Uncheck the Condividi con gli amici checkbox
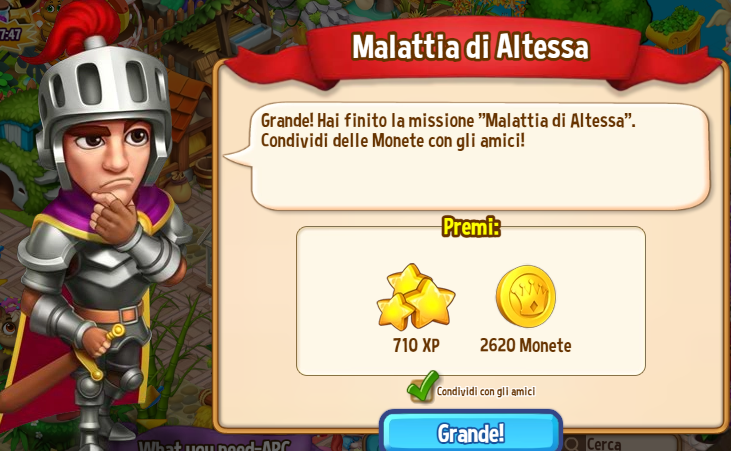Image resolution: width=731 pixels, height=451 pixels. tap(422, 387)
